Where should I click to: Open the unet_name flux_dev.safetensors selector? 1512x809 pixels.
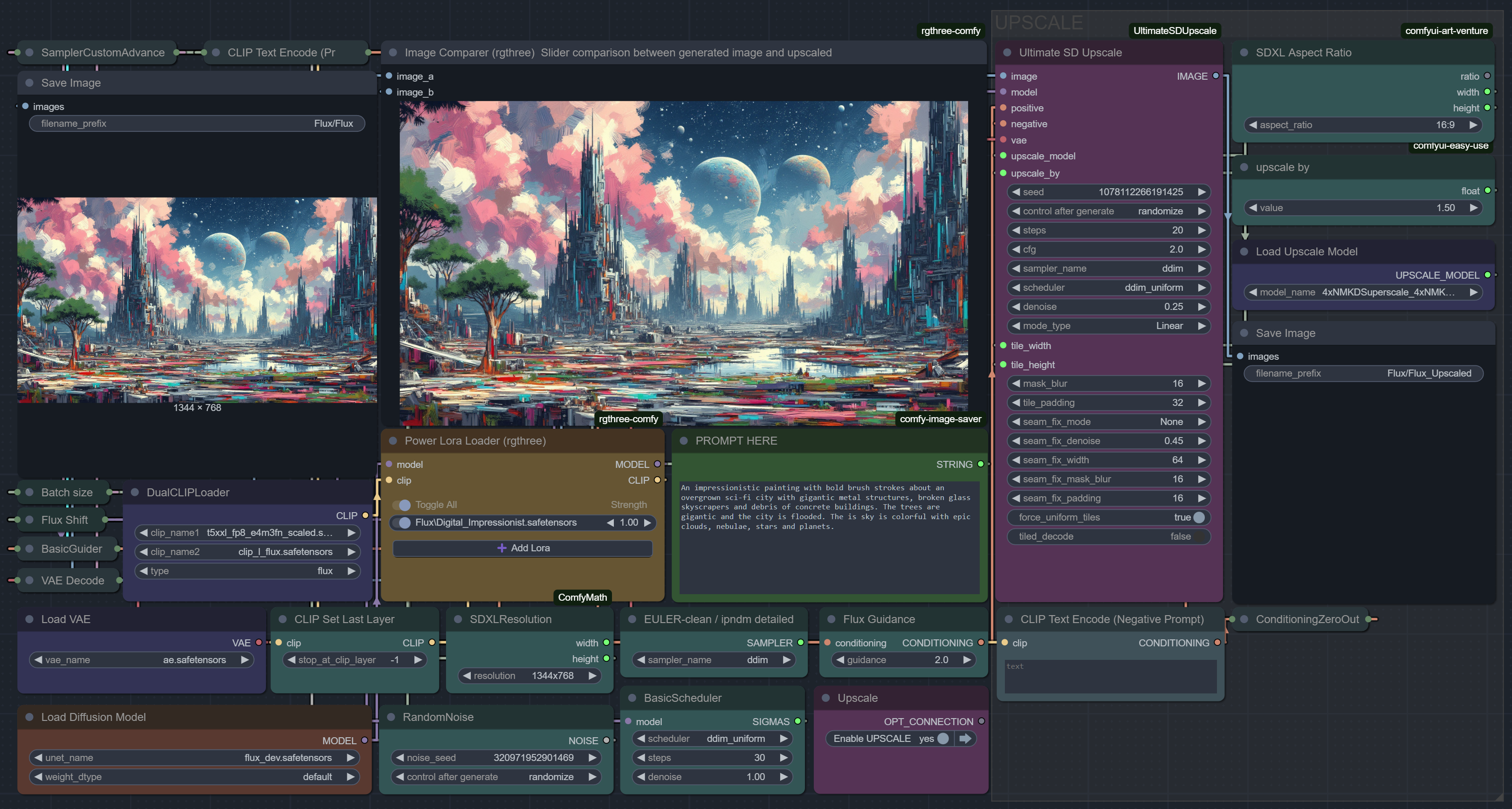(x=194, y=757)
